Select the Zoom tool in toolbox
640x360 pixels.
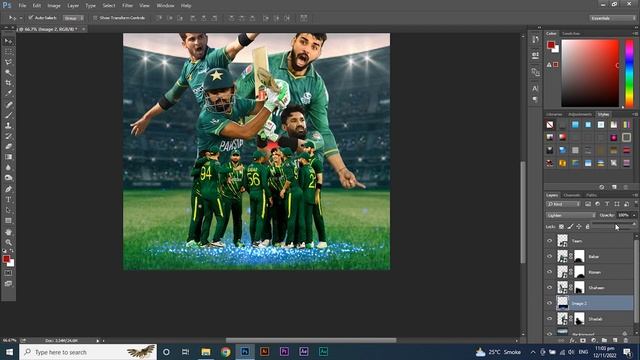(x=8, y=242)
